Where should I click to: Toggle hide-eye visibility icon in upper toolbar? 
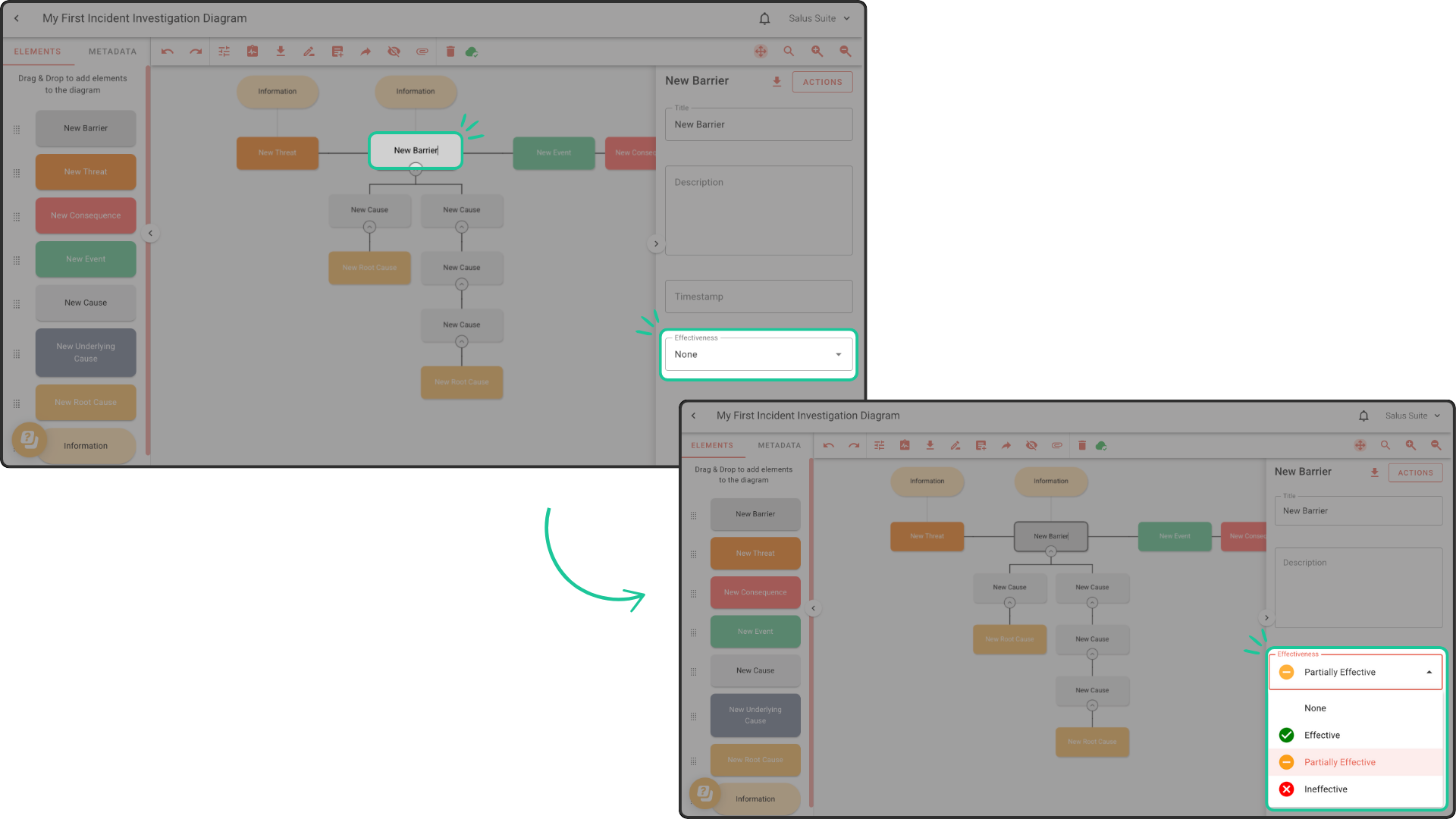pyautogui.click(x=394, y=52)
